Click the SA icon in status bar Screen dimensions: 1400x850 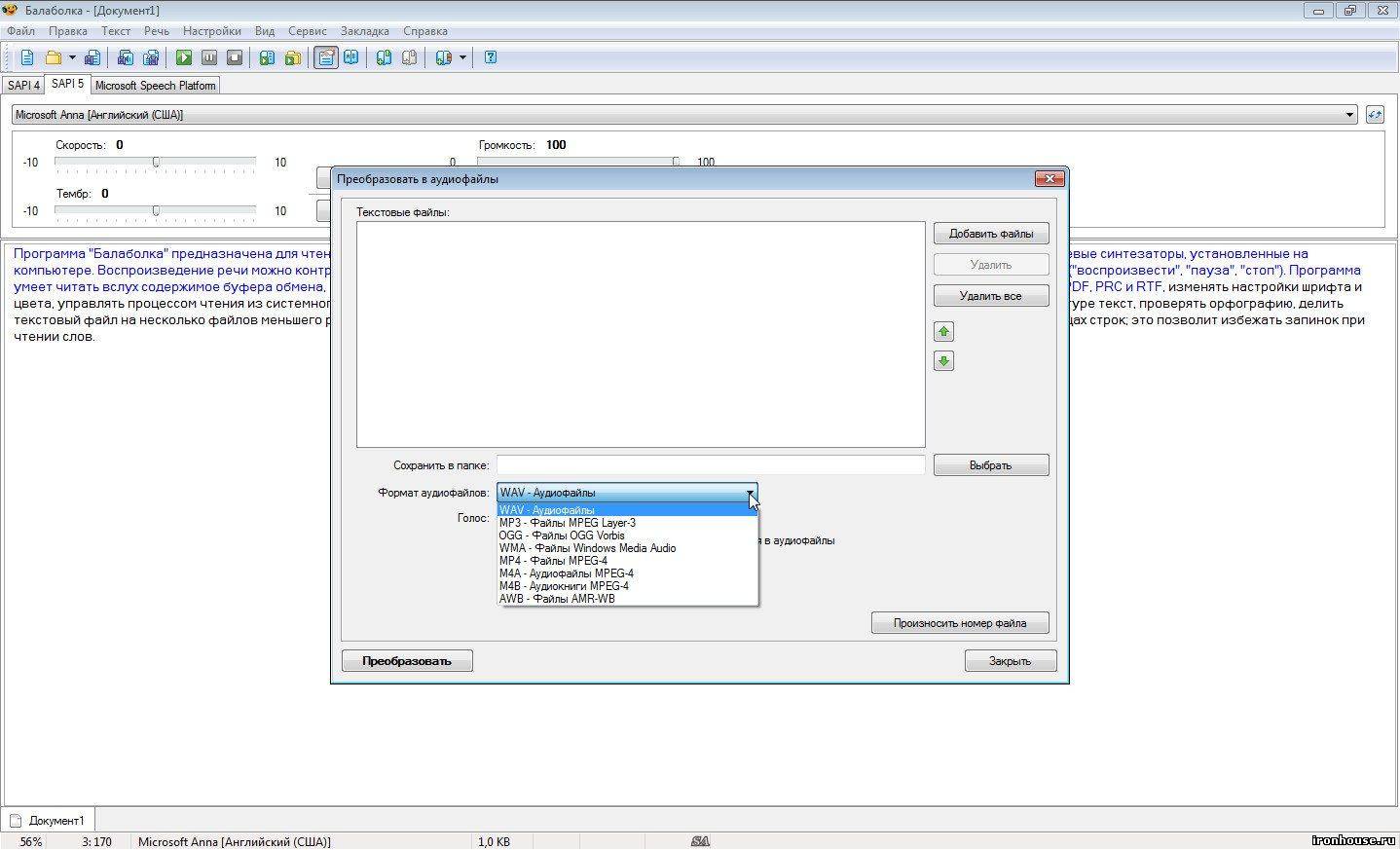(700, 841)
